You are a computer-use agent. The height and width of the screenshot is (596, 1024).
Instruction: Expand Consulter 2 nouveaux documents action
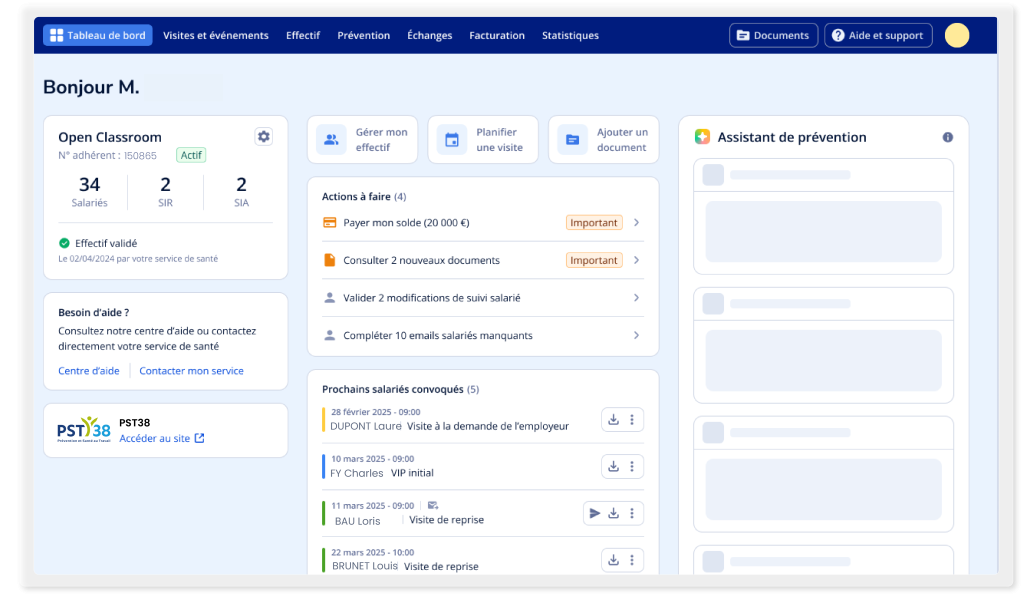click(636, 260)
